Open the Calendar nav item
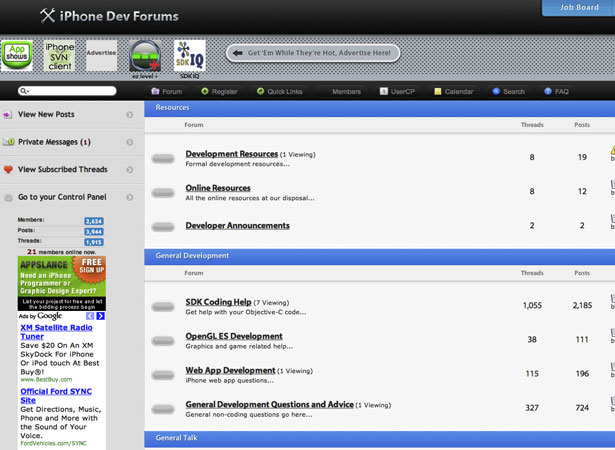Screen dimensions: 615x450 point(454,91)
